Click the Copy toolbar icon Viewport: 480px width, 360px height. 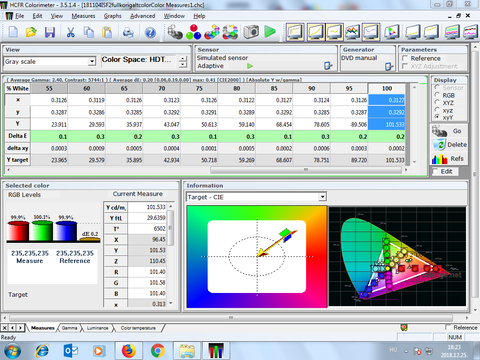coord(89,32)
